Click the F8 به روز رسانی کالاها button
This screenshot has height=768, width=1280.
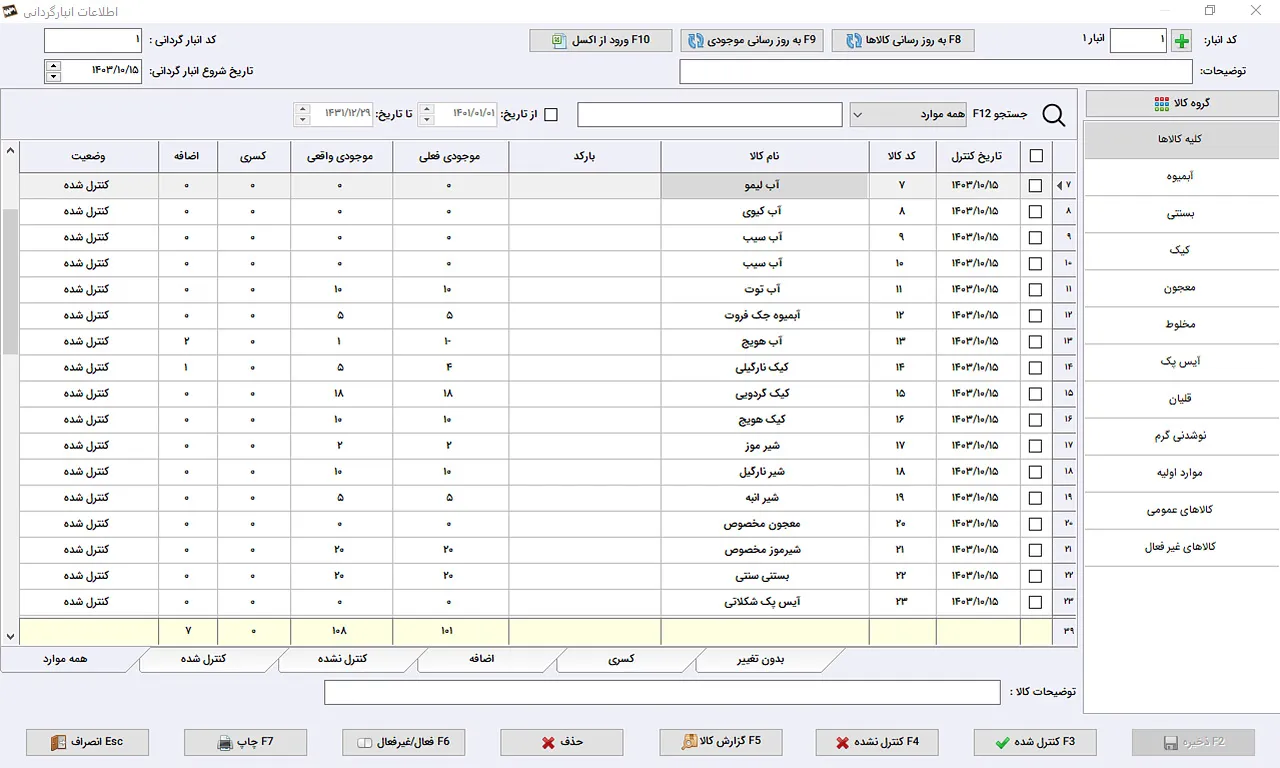point(903,40)
